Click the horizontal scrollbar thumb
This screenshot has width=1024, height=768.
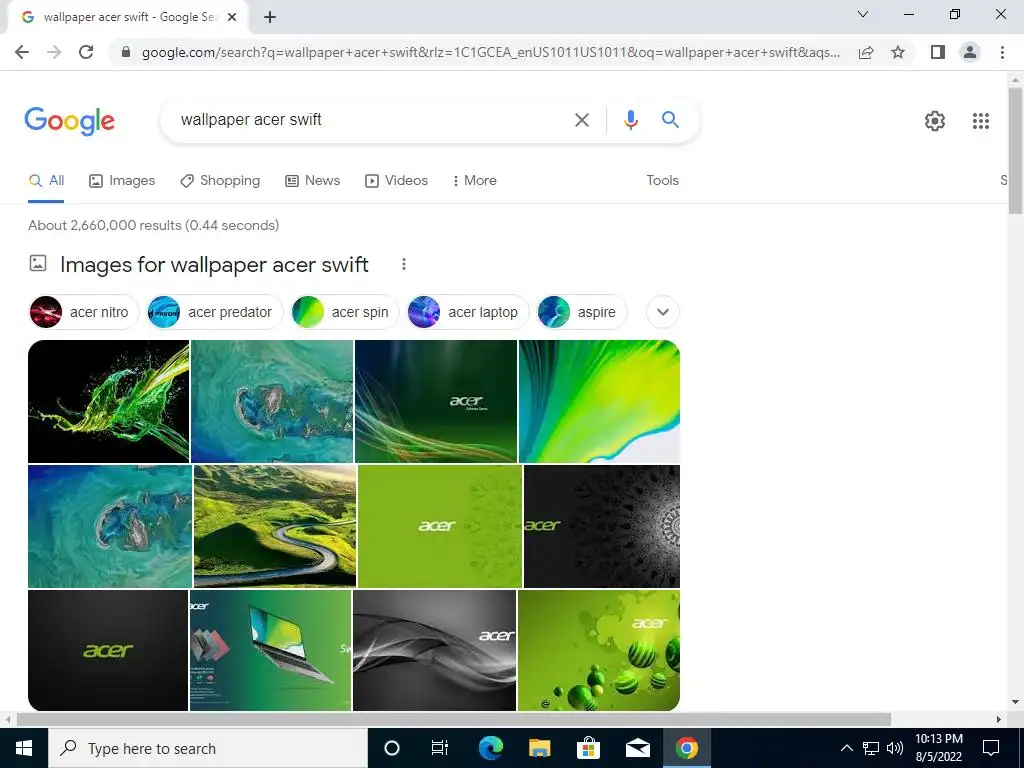click(x=453, y=720)
